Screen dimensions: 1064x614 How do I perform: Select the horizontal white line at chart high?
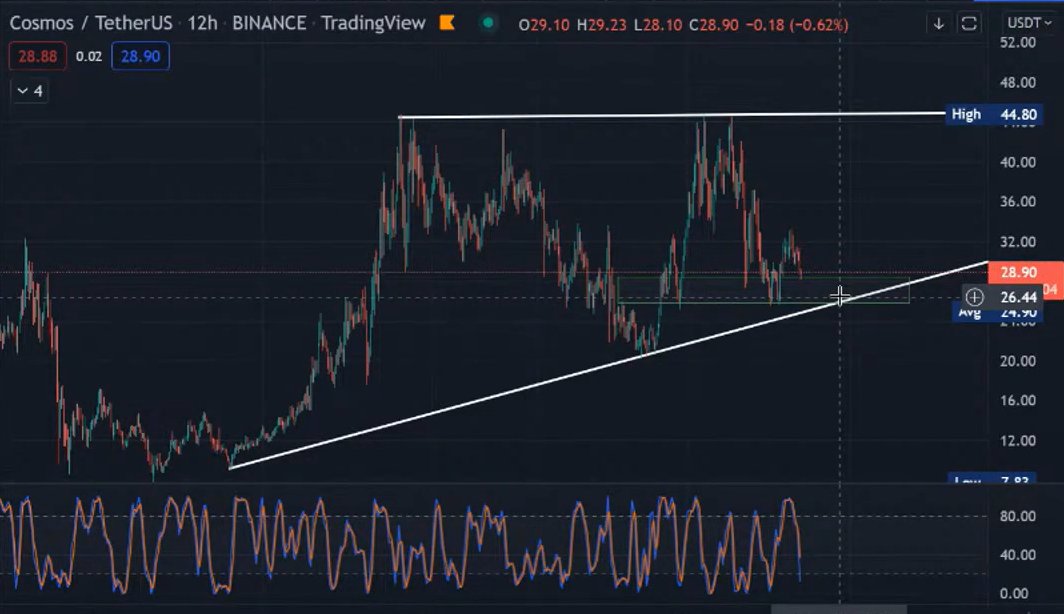tap(600, 116)
